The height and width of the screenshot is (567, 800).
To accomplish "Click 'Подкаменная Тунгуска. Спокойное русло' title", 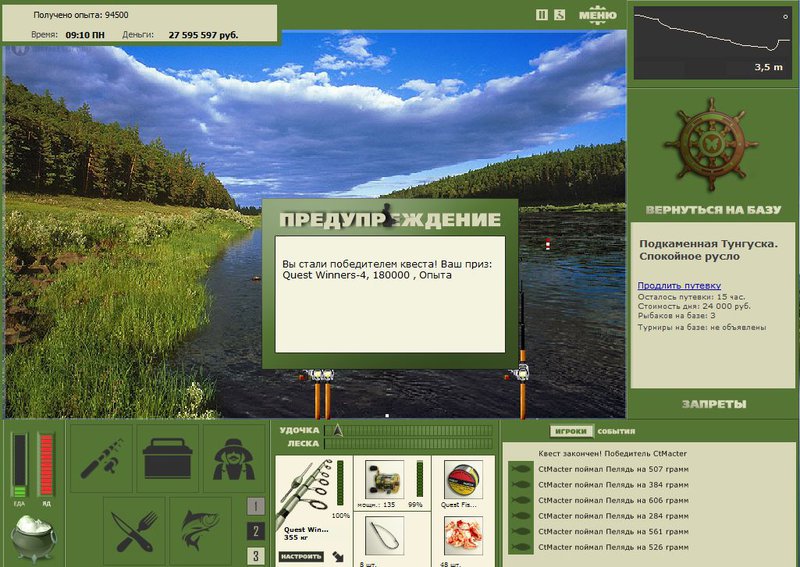I will [x=709, y=250].
